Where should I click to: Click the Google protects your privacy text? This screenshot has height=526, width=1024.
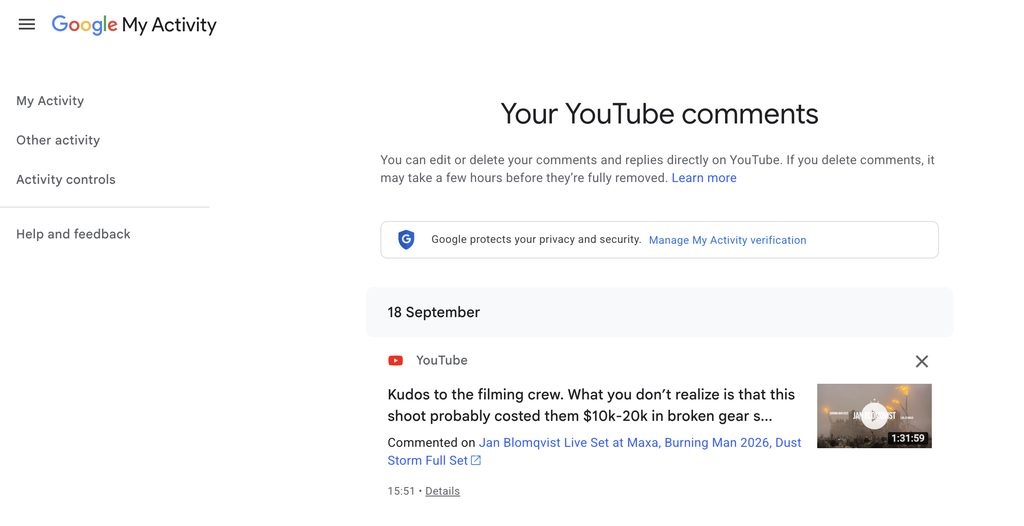[536, 239]
